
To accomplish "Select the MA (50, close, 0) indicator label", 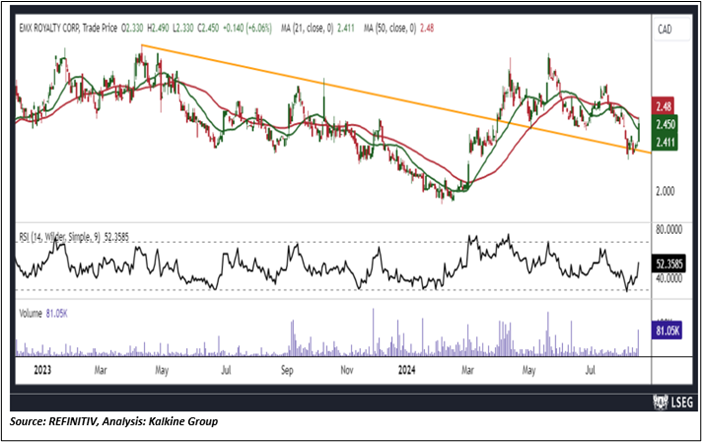I will click(x=390, y=28).
